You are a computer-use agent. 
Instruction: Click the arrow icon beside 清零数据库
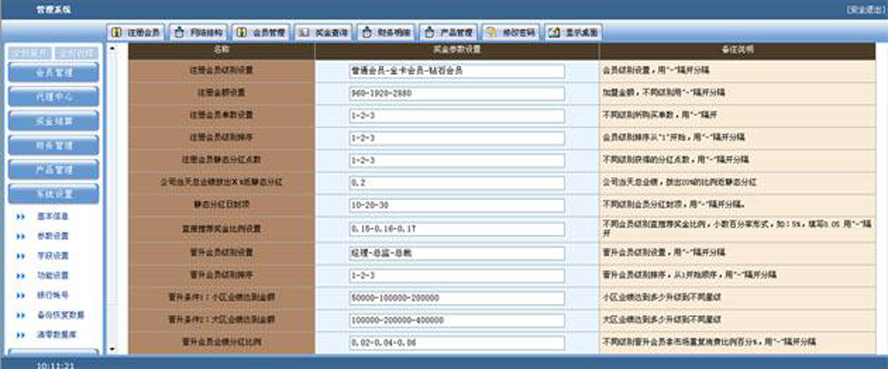click(x=21, y=335)
